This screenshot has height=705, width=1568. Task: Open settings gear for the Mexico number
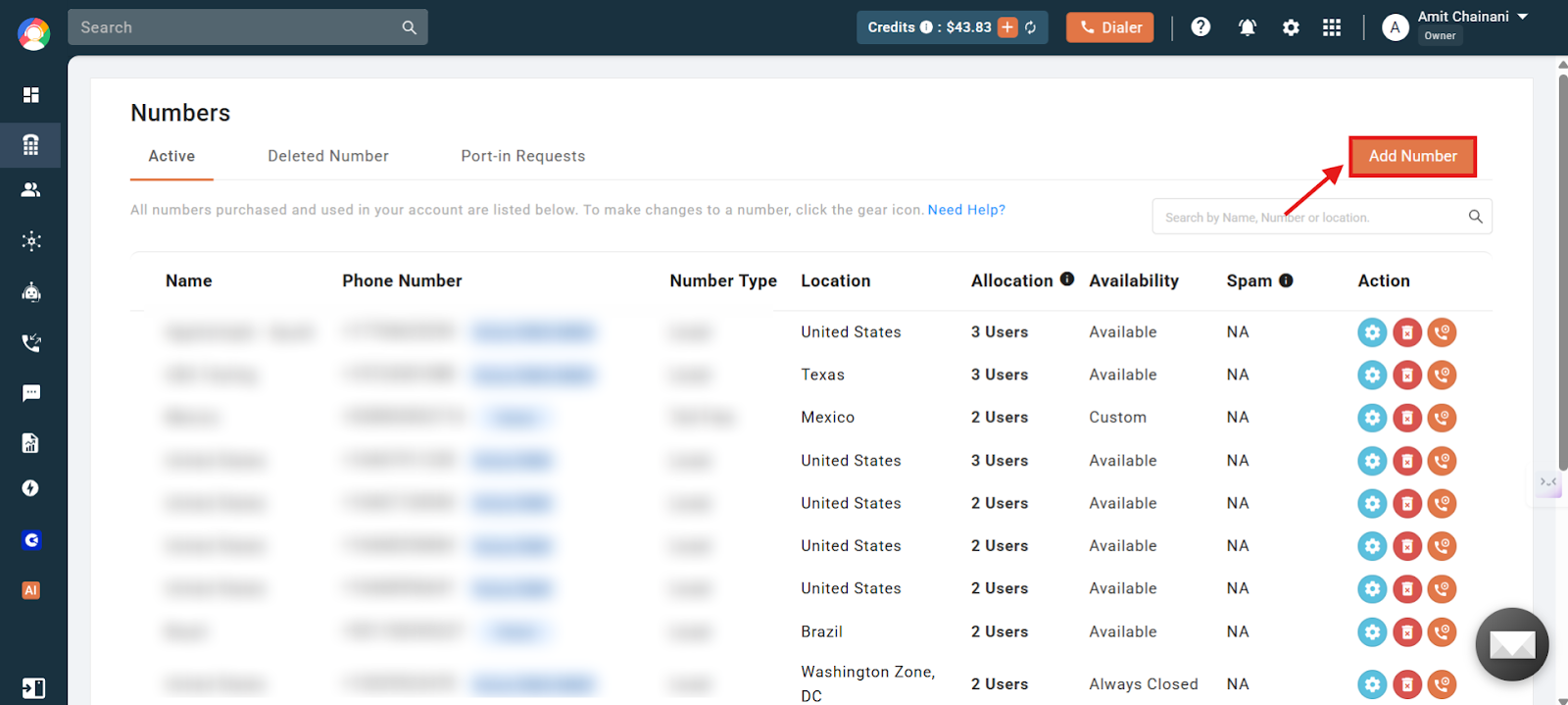pyautogui.click(x=1372, y=418)
